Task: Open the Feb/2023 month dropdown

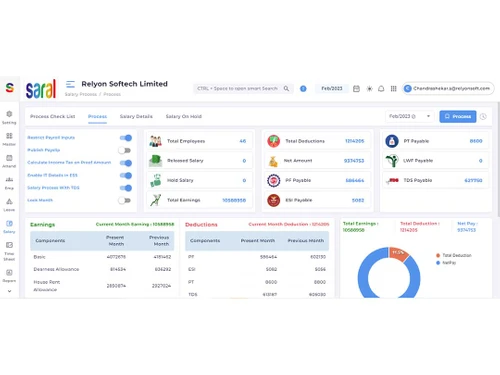Action: [410, 116]
